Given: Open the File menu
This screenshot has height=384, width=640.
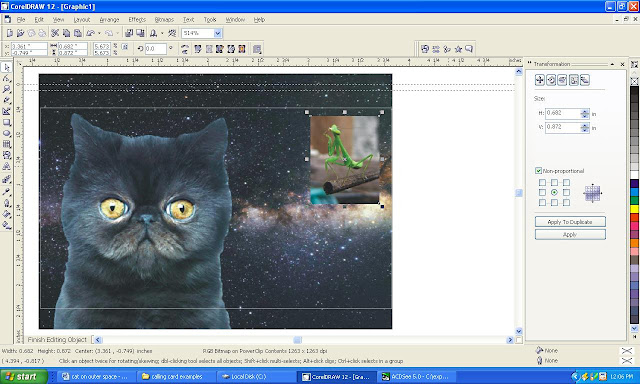Looking at the screenshot, I should coord(21,20).
